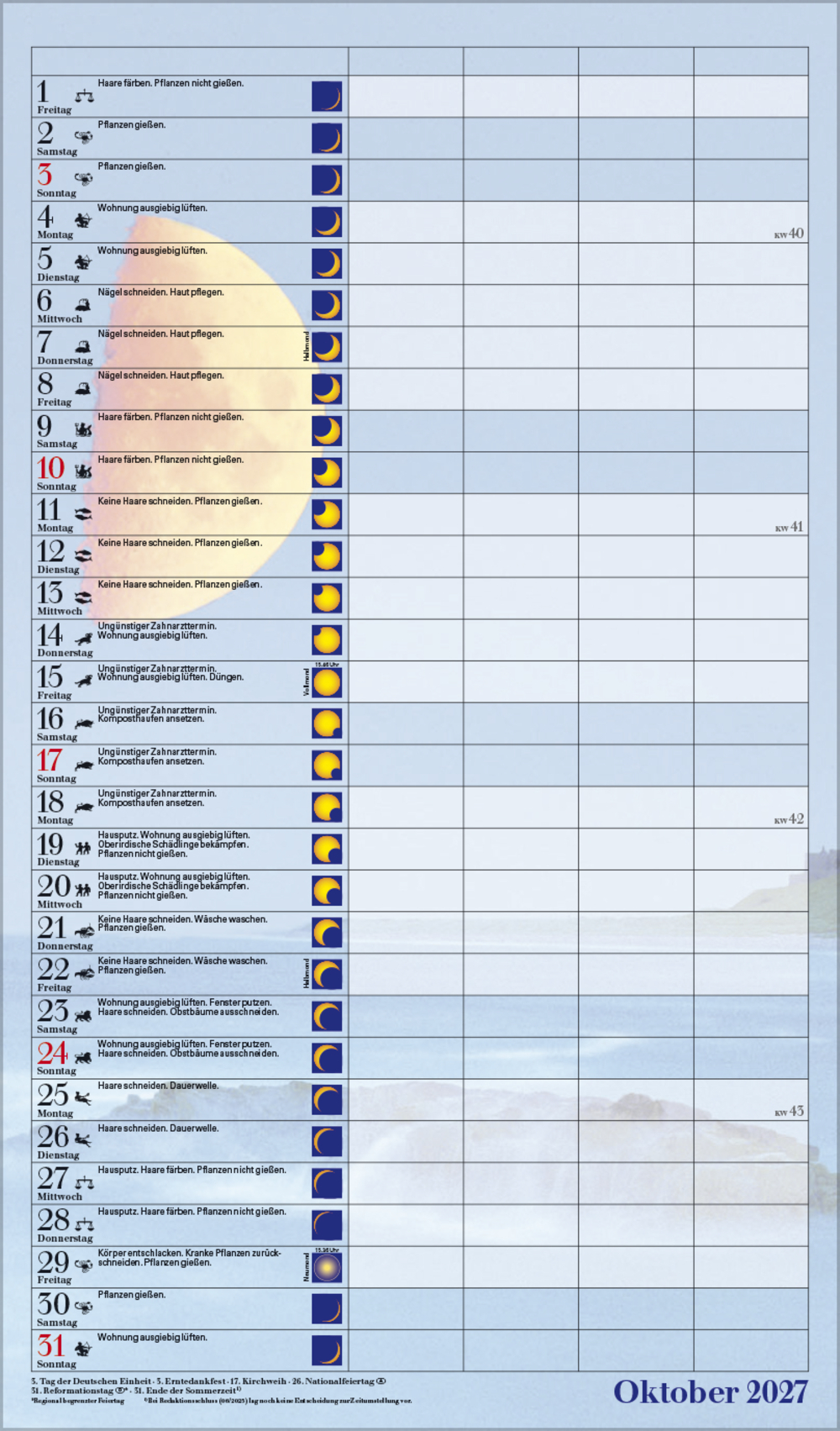Click the half moon icon on day 7

(x=327, y=347)
